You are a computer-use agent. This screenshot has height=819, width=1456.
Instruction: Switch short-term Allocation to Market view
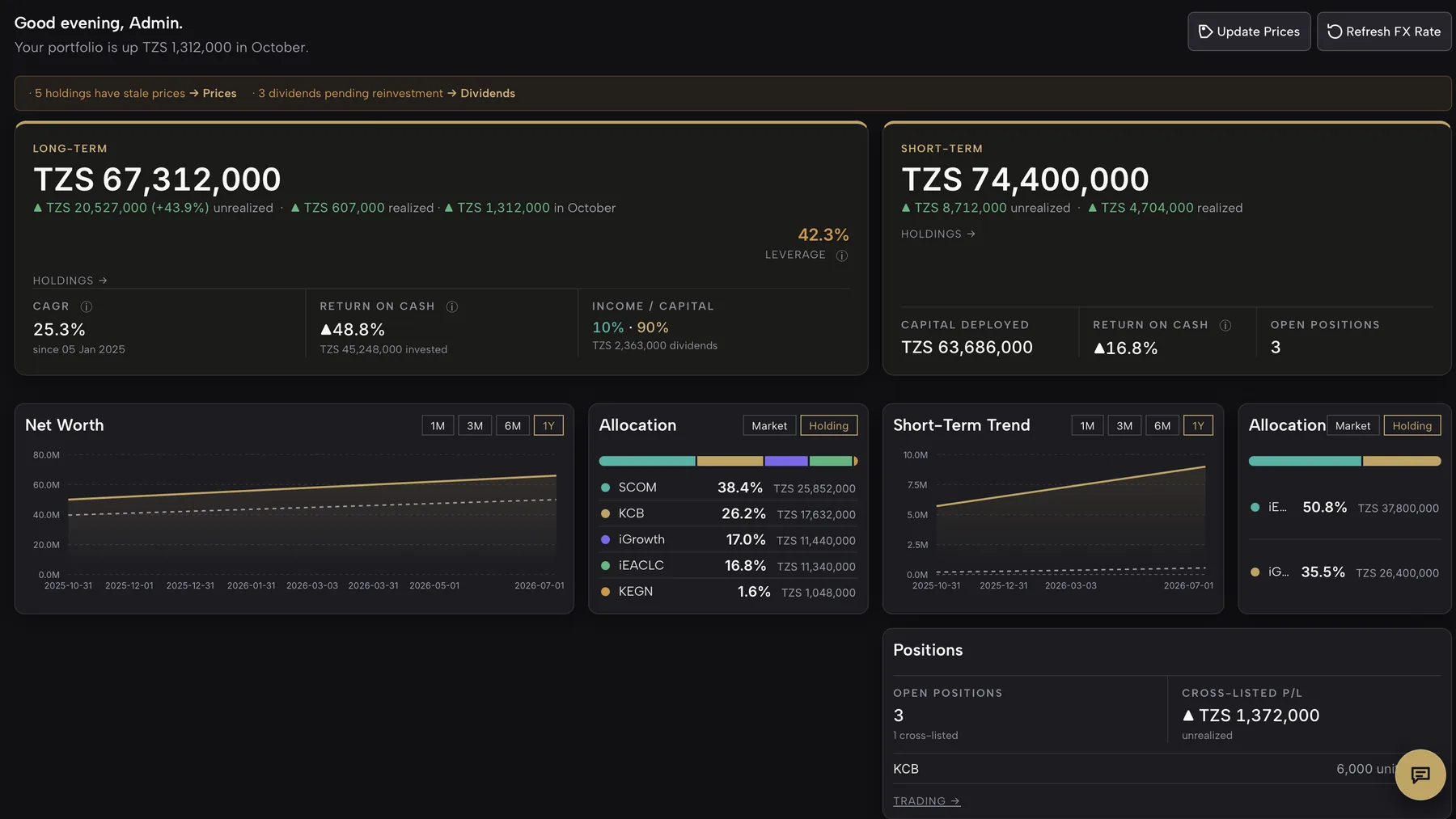(x=1352, y=426)
